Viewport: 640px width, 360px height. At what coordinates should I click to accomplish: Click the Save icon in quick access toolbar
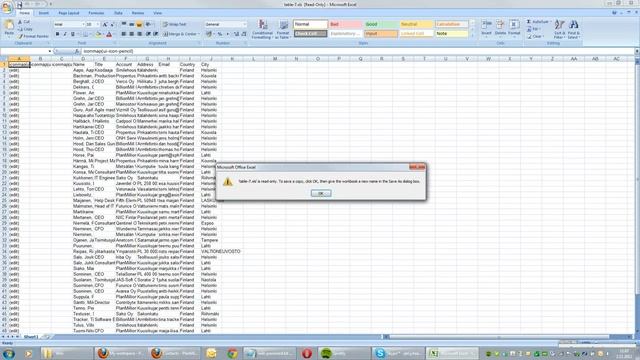(x=19, y=5)
